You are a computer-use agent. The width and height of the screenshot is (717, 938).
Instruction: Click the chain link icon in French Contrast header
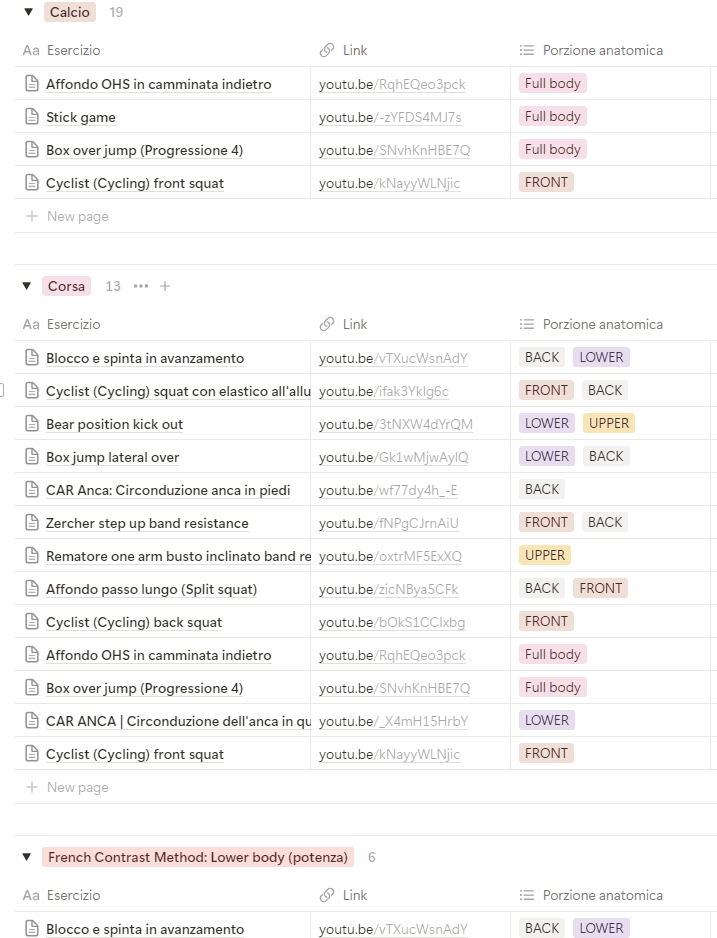tap(327, 895)
